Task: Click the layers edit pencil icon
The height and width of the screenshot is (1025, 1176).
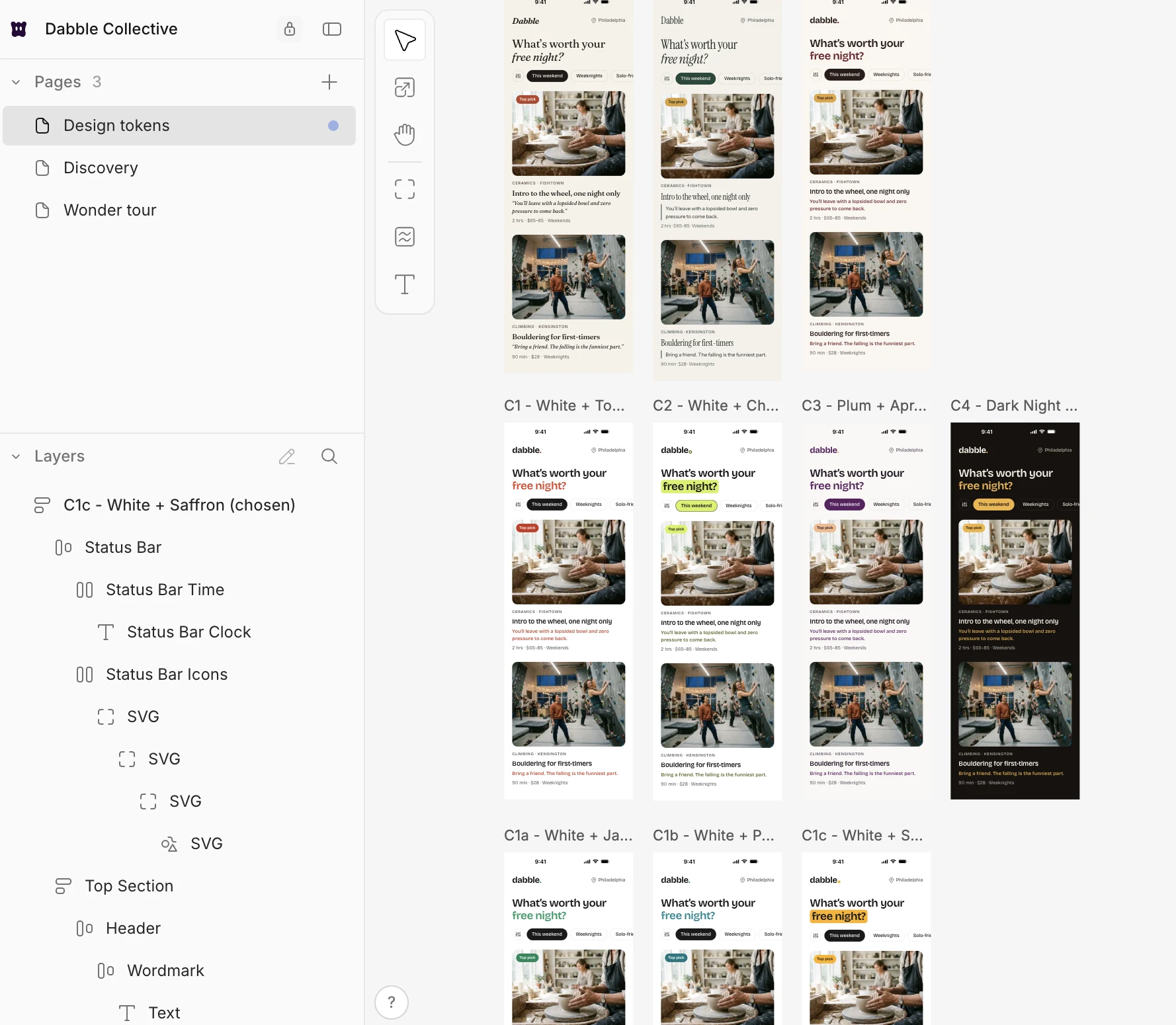Action: click(x=287, y=456)
